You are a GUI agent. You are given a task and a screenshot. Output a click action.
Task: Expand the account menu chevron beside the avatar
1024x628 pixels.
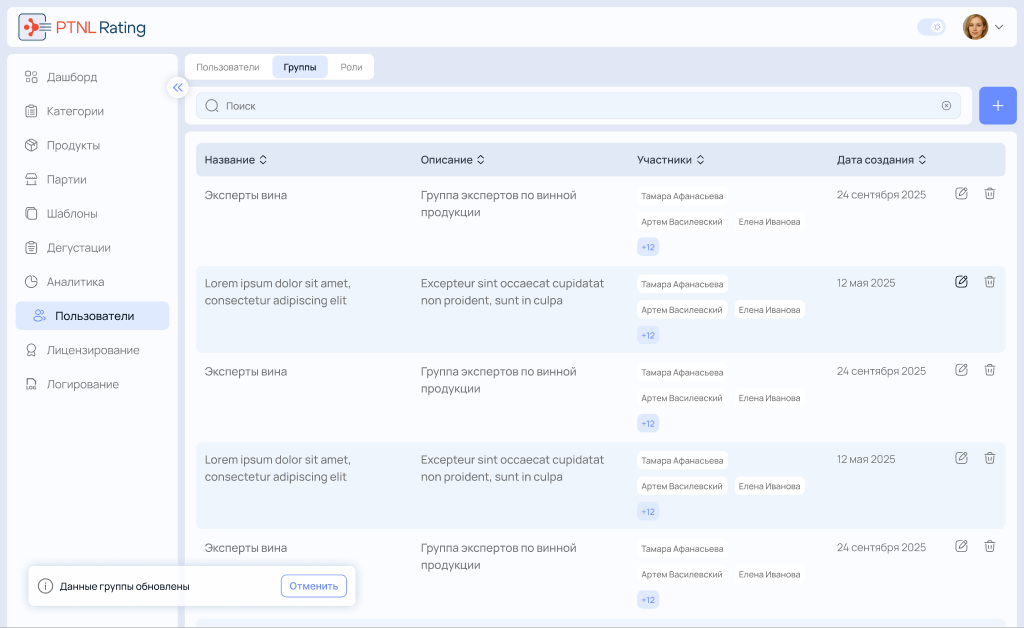[999, 27]
